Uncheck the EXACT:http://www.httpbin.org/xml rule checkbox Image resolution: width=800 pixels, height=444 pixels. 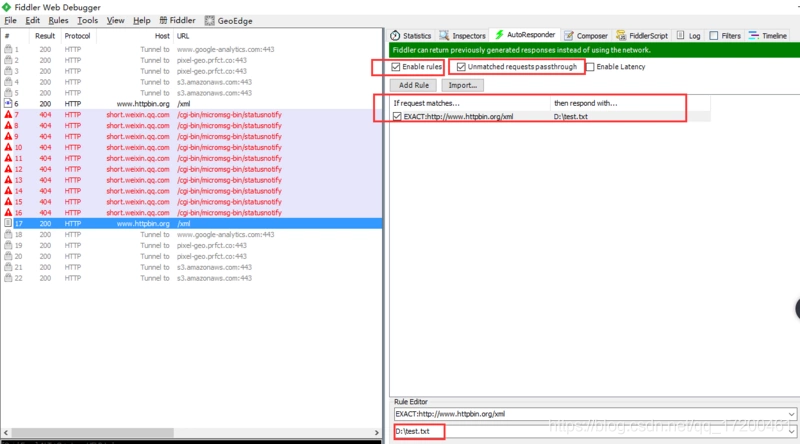pos(397,116)
